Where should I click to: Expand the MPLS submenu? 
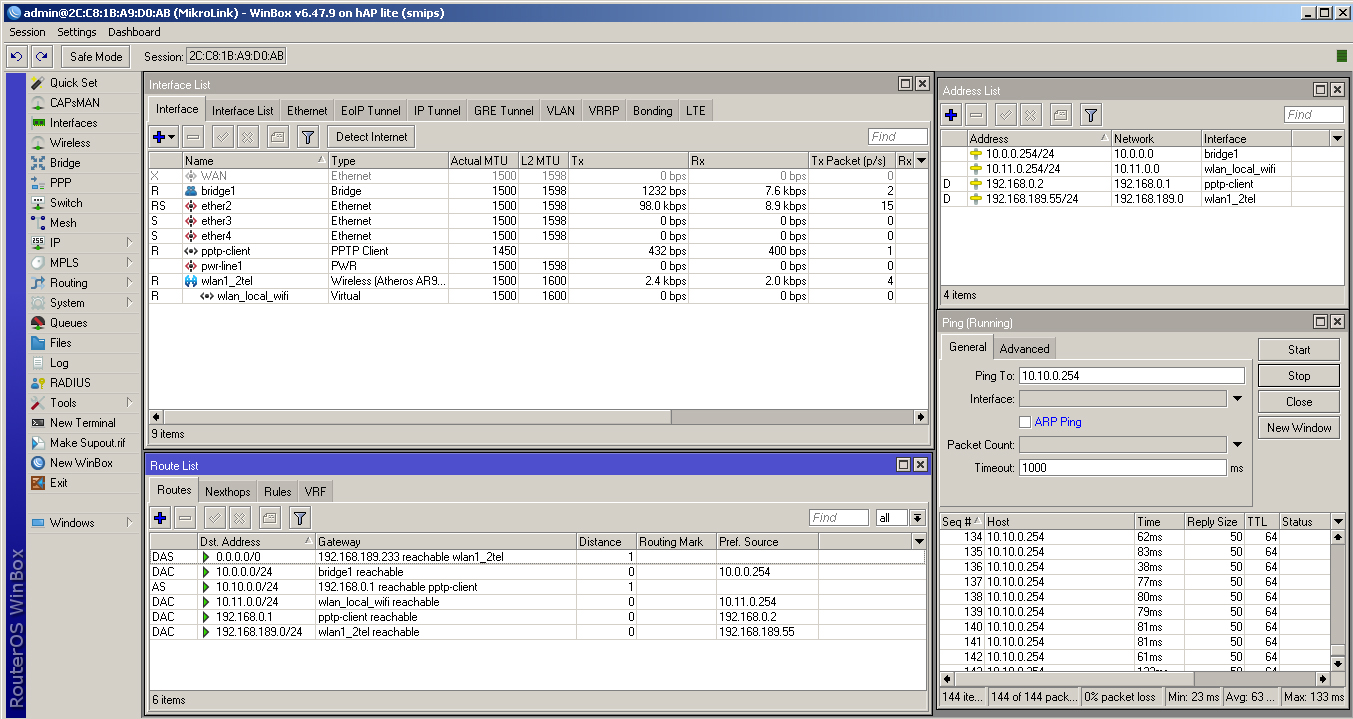[x=130, y=263]
